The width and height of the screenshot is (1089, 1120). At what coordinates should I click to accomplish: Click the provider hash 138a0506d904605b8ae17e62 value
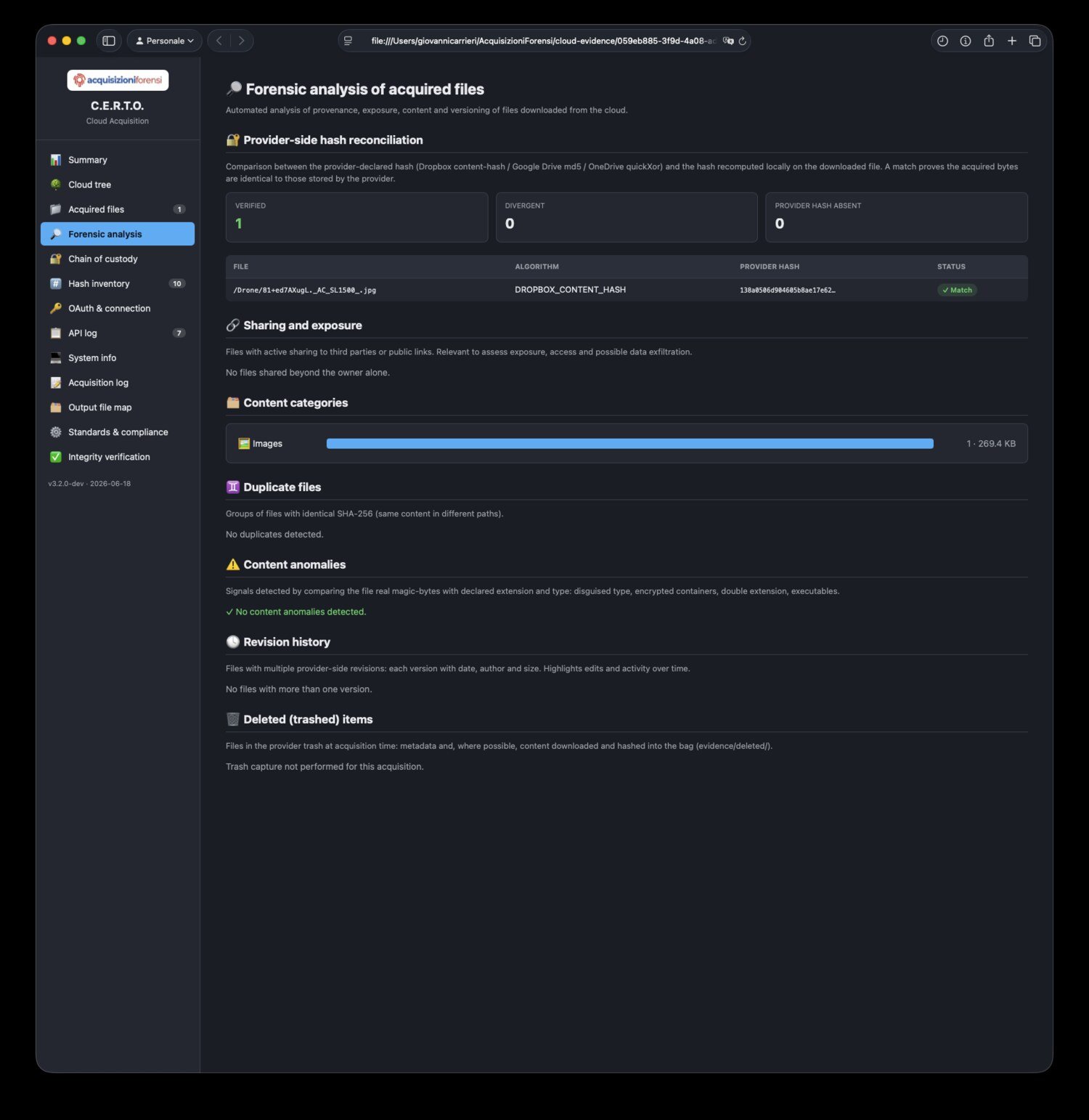click(x=788, y=290)
